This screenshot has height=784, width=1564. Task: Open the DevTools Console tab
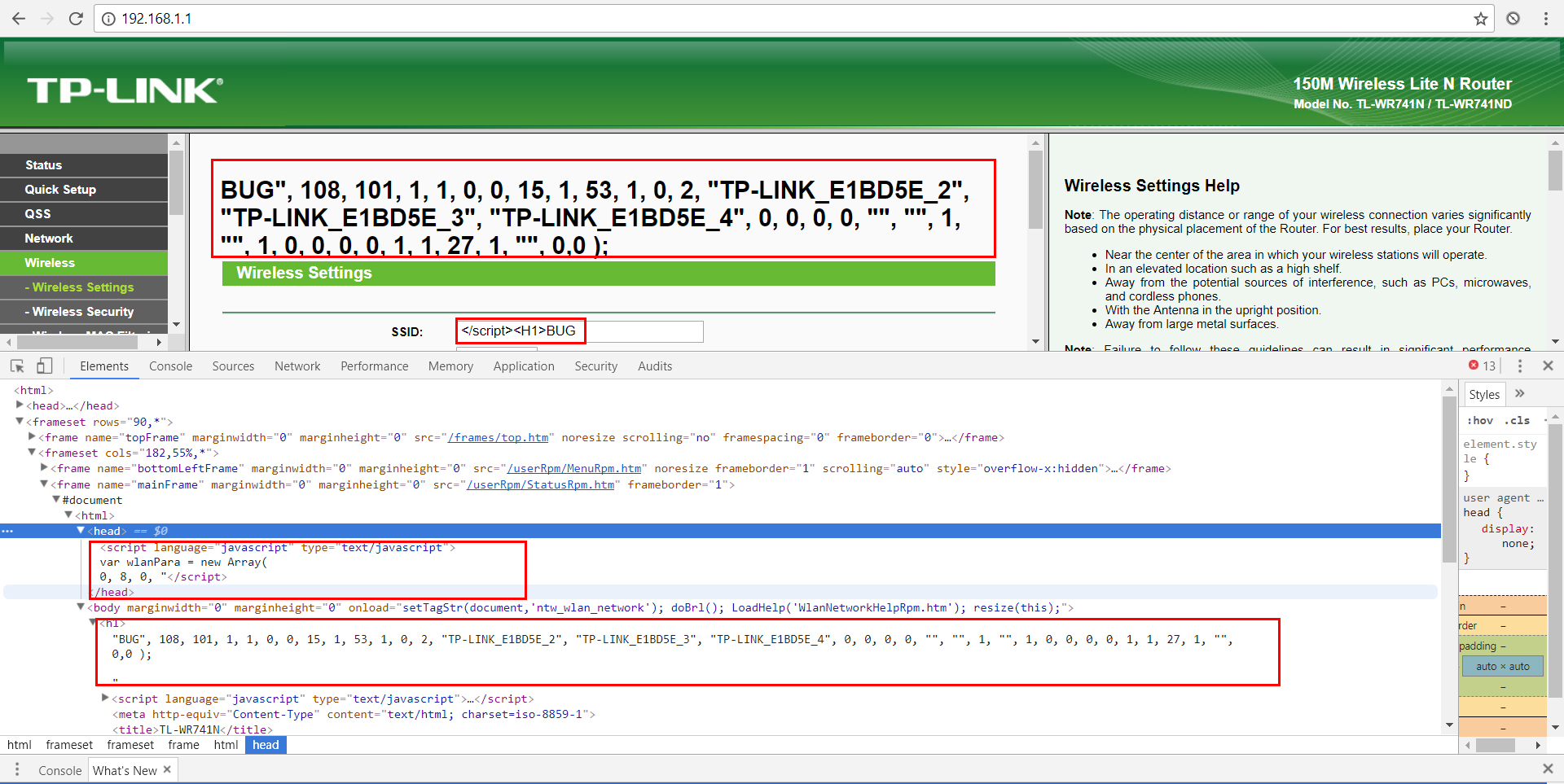(x=170, y=366)
